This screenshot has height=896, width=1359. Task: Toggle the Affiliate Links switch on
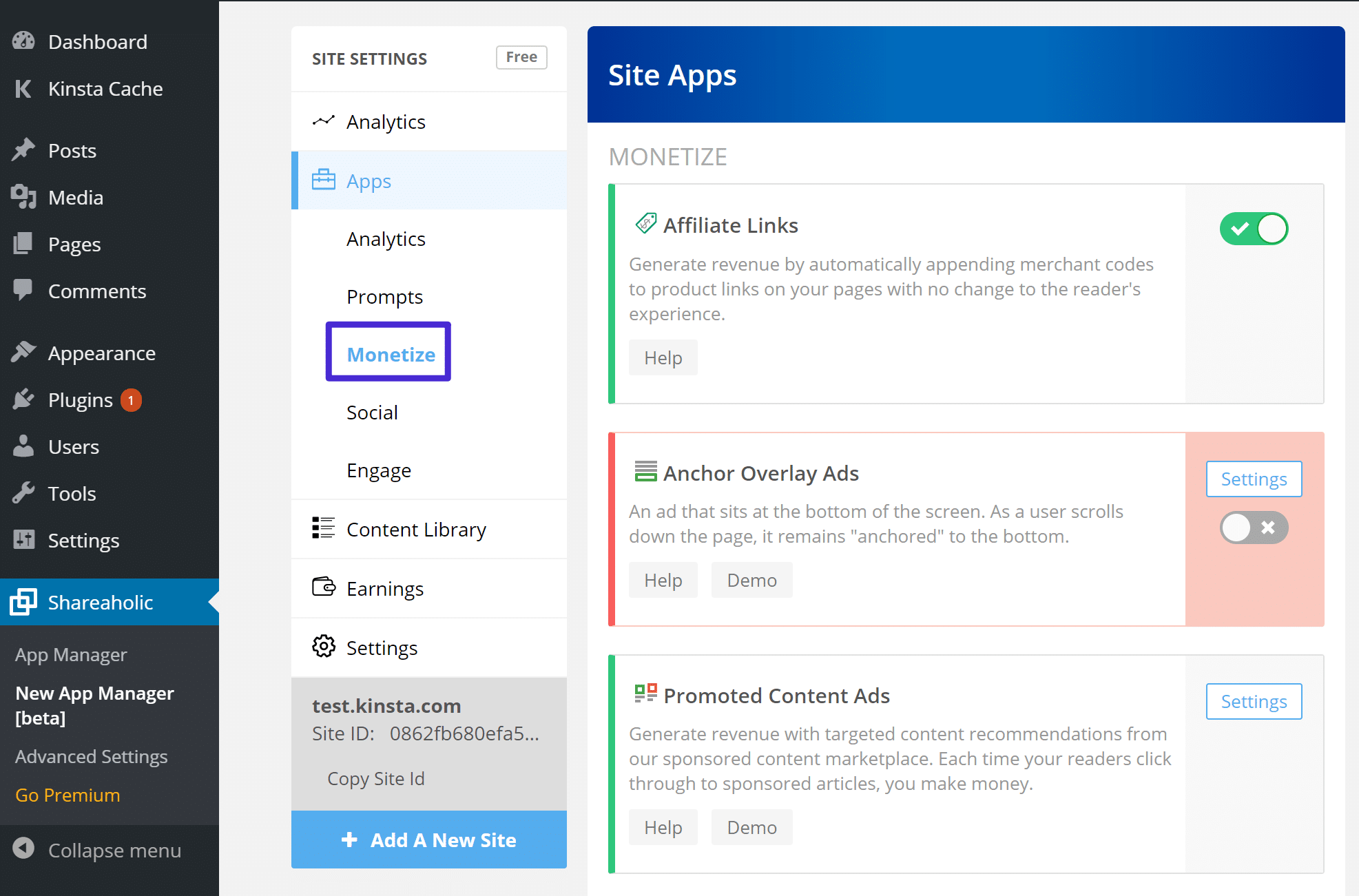point(1253,228)
